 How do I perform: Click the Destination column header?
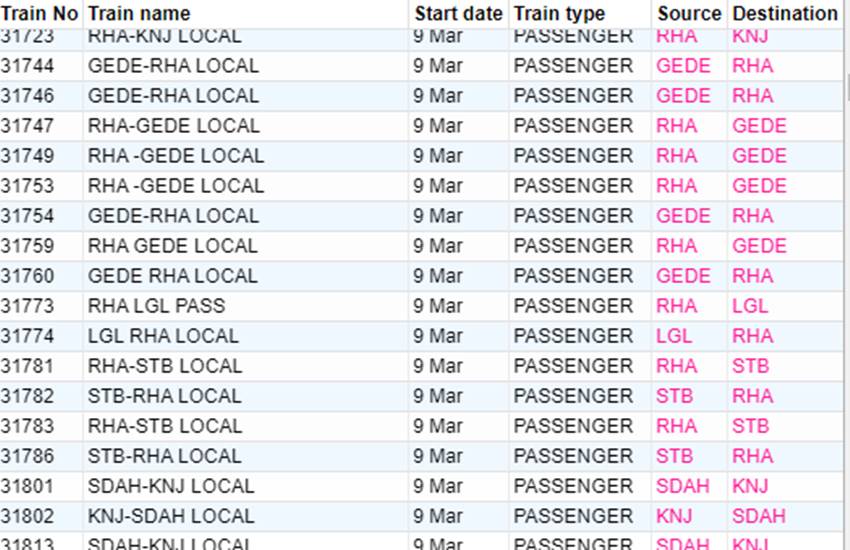click(785, 14)
